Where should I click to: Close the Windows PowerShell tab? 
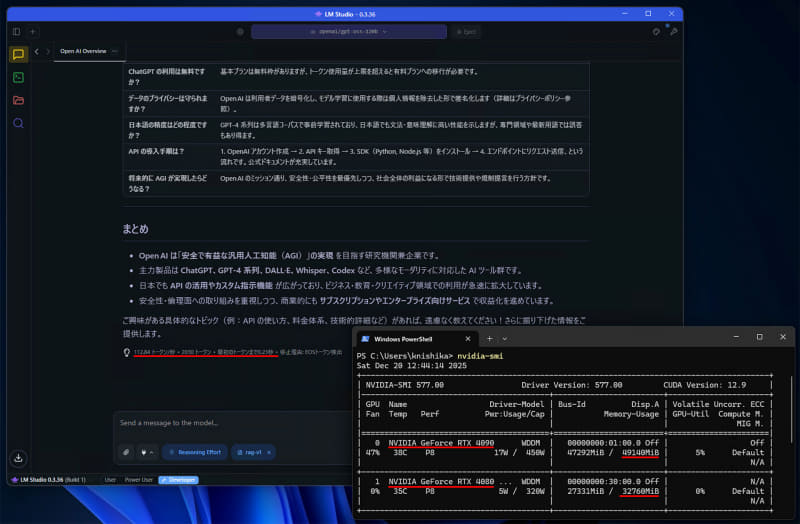(468, 339)
